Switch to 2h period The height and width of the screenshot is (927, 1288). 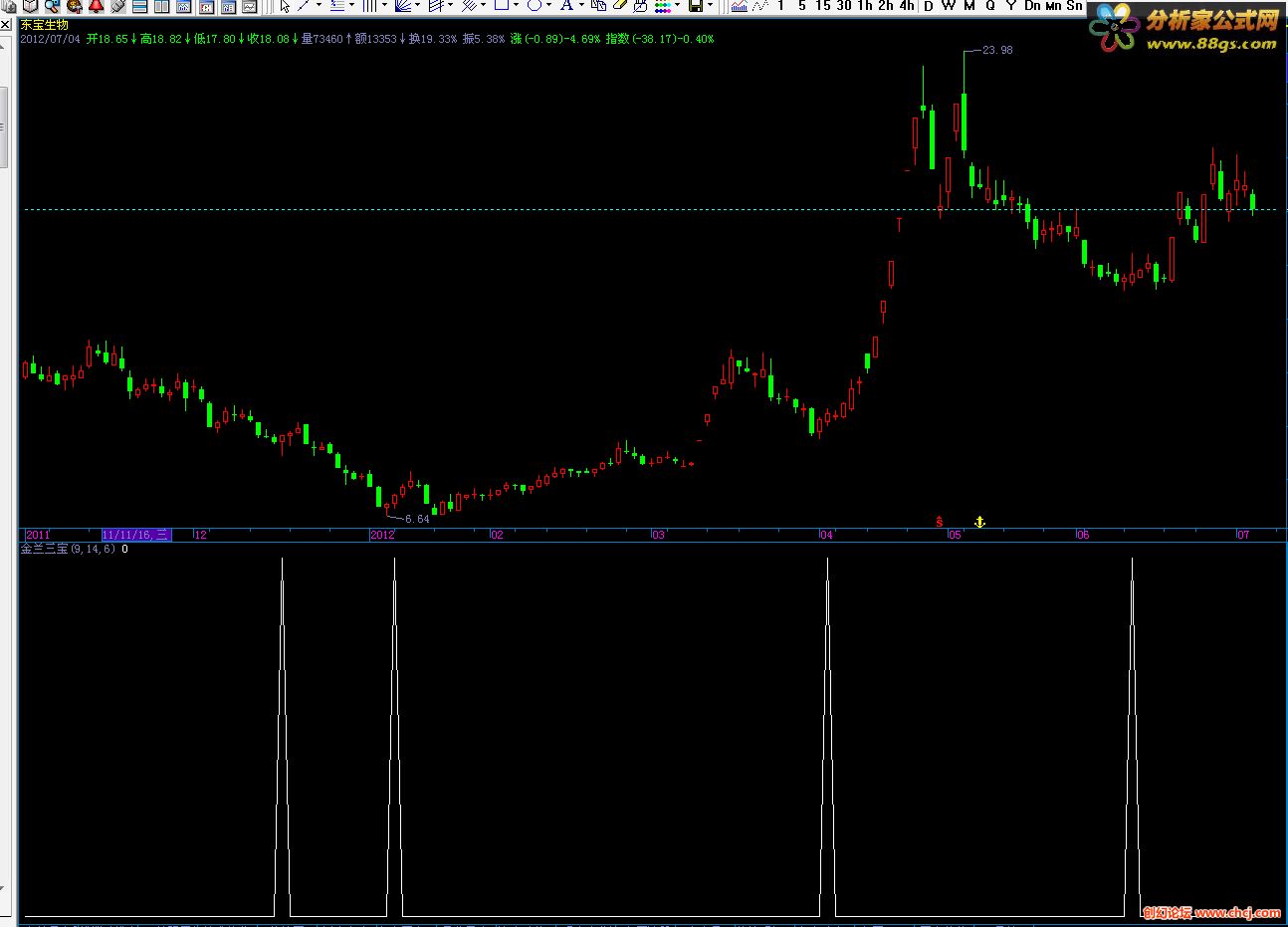(x=886, y=5)
